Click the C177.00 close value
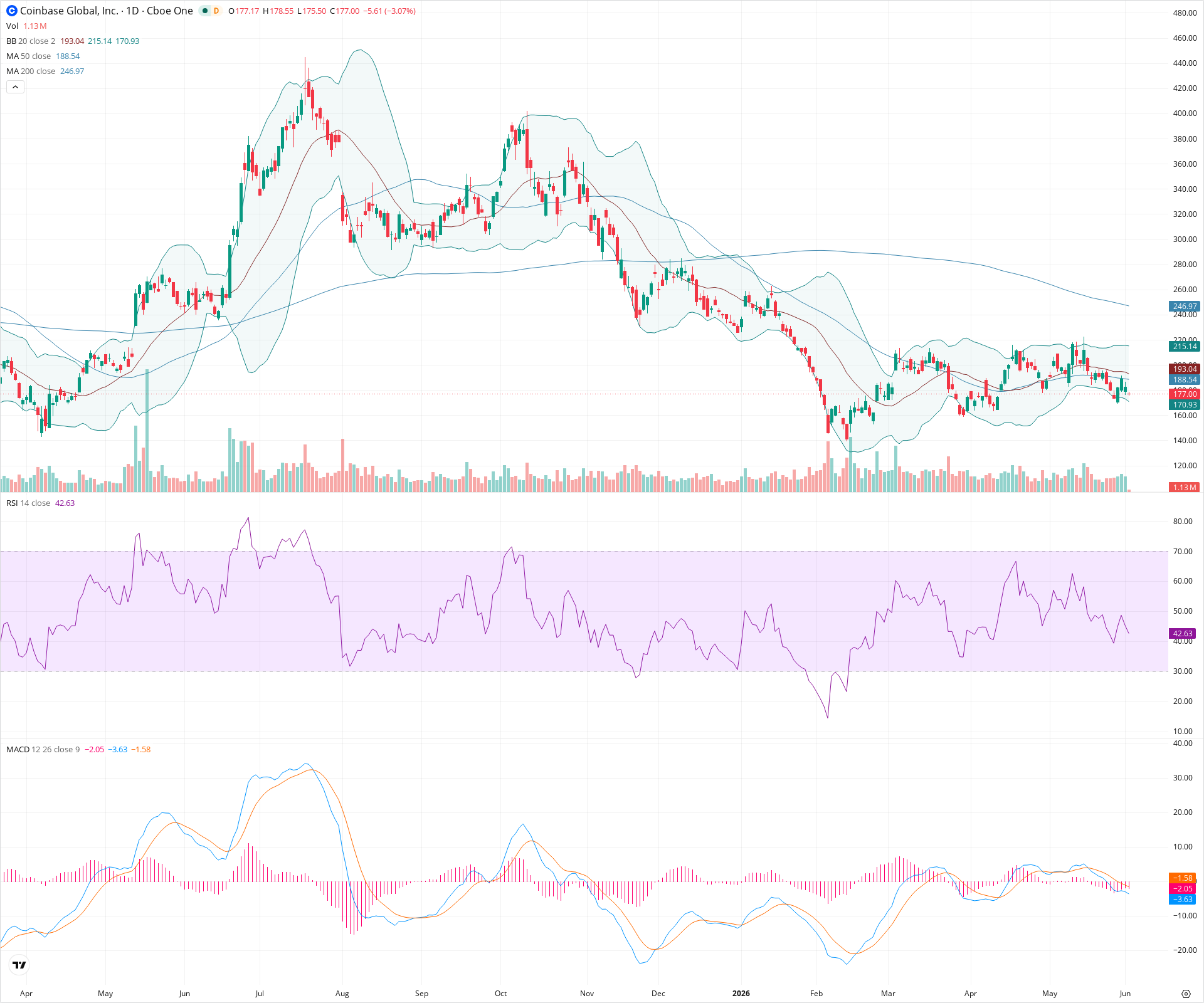 click(x=345, y=11)
